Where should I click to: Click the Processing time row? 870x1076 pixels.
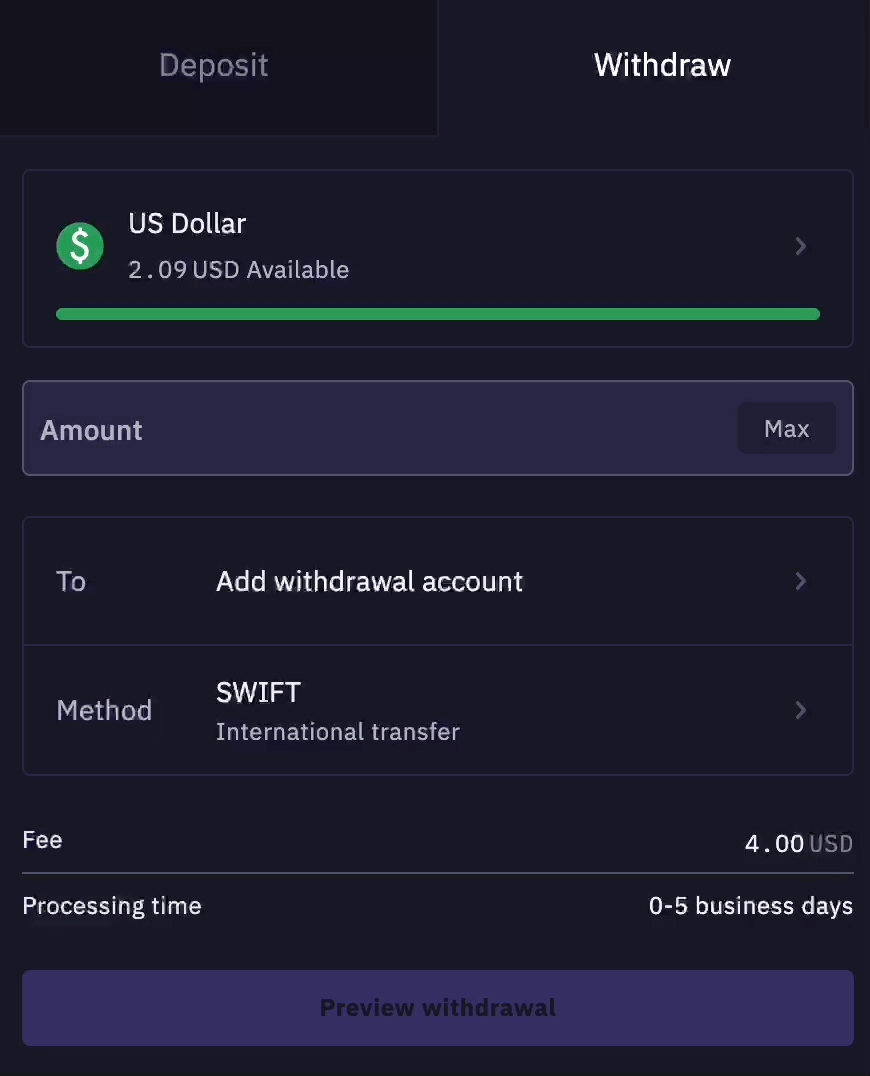438,906
